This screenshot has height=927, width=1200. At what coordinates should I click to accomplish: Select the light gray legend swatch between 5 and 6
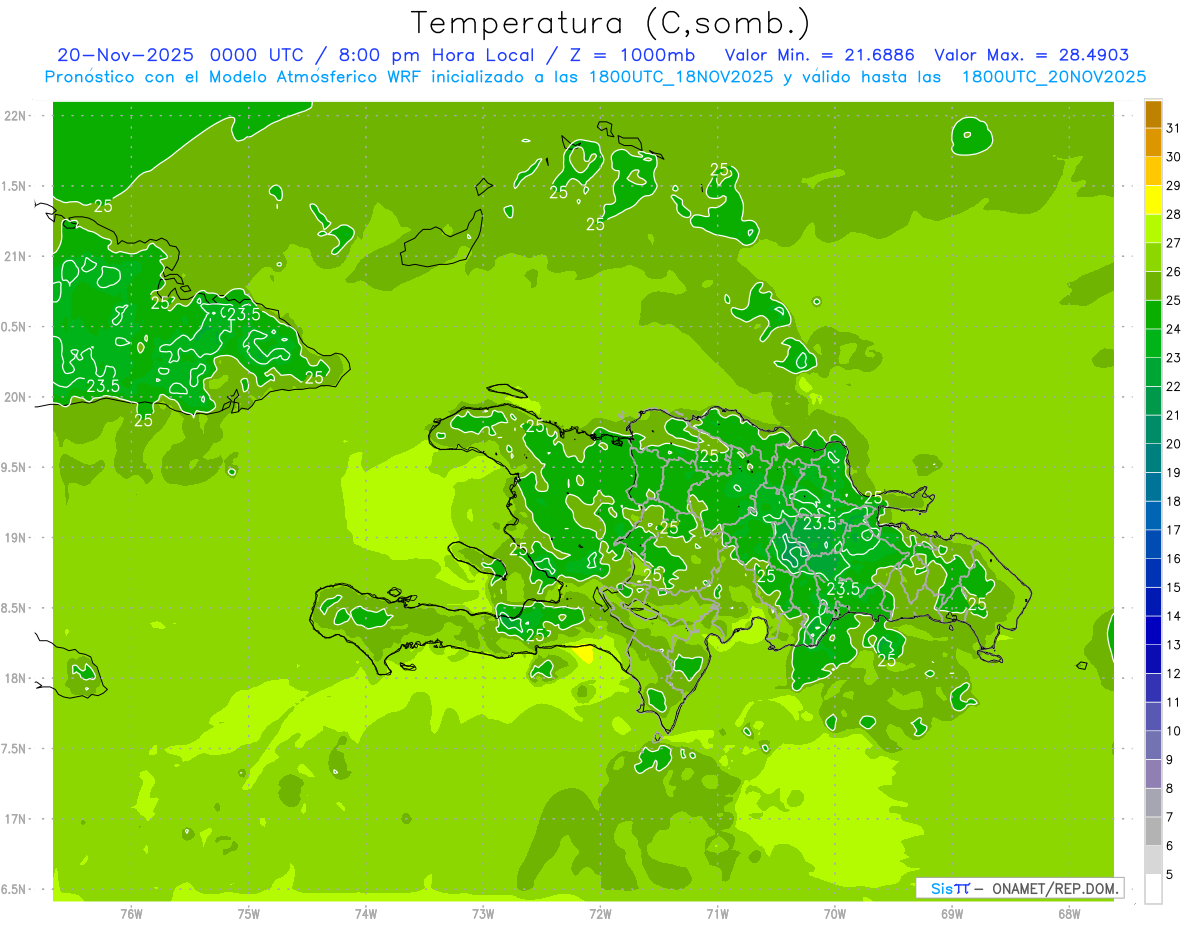tap(1153, 860)
